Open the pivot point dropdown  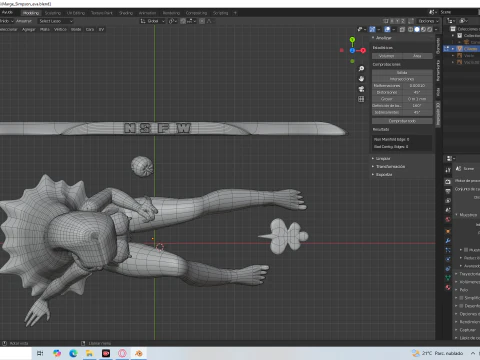click(172, 21)
